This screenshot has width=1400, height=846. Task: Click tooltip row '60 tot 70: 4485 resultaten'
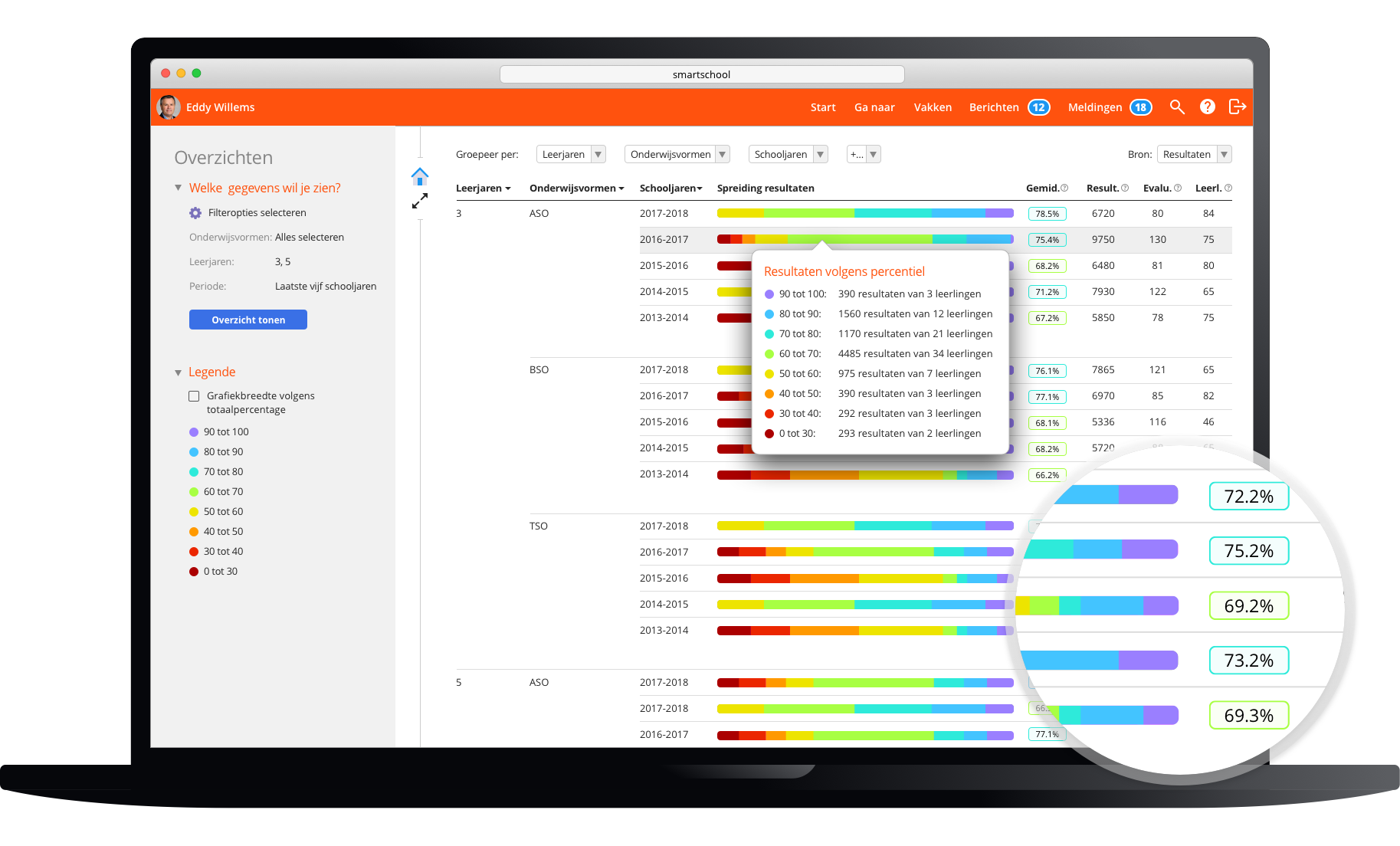879,354
